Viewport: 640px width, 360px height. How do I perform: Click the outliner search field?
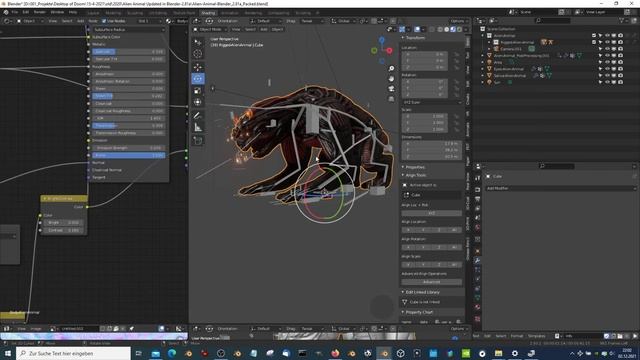(553, 20)
